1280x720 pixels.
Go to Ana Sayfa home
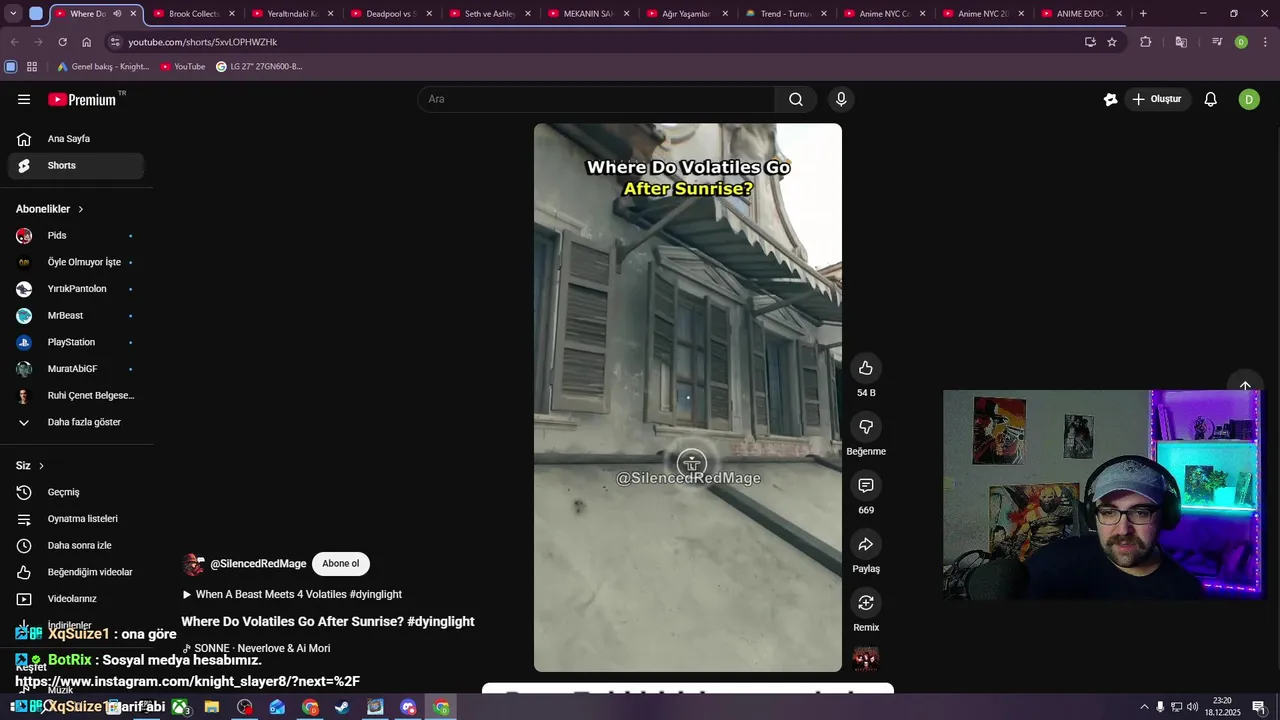76,139
